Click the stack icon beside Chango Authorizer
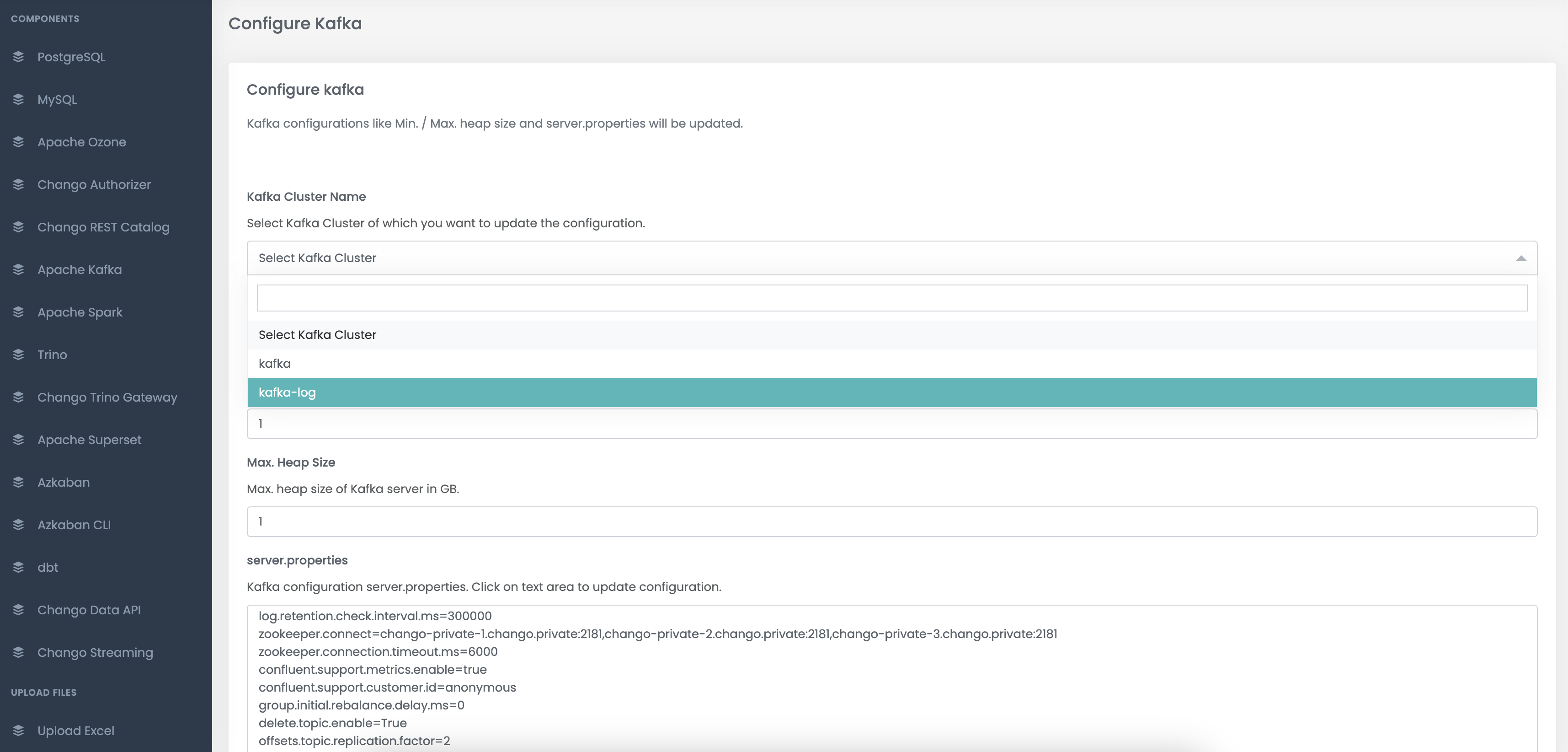 (x=18, y=184)
